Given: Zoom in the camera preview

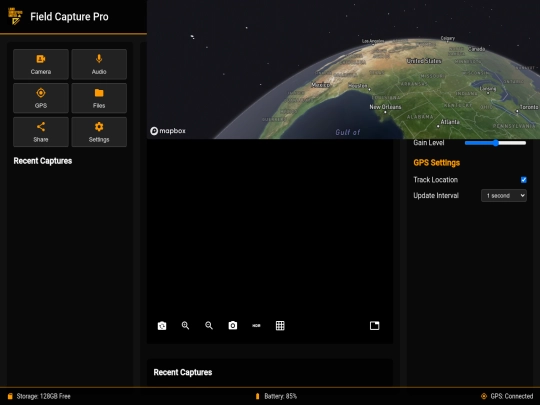Looking at the screenshot, I should pos(185,325).
